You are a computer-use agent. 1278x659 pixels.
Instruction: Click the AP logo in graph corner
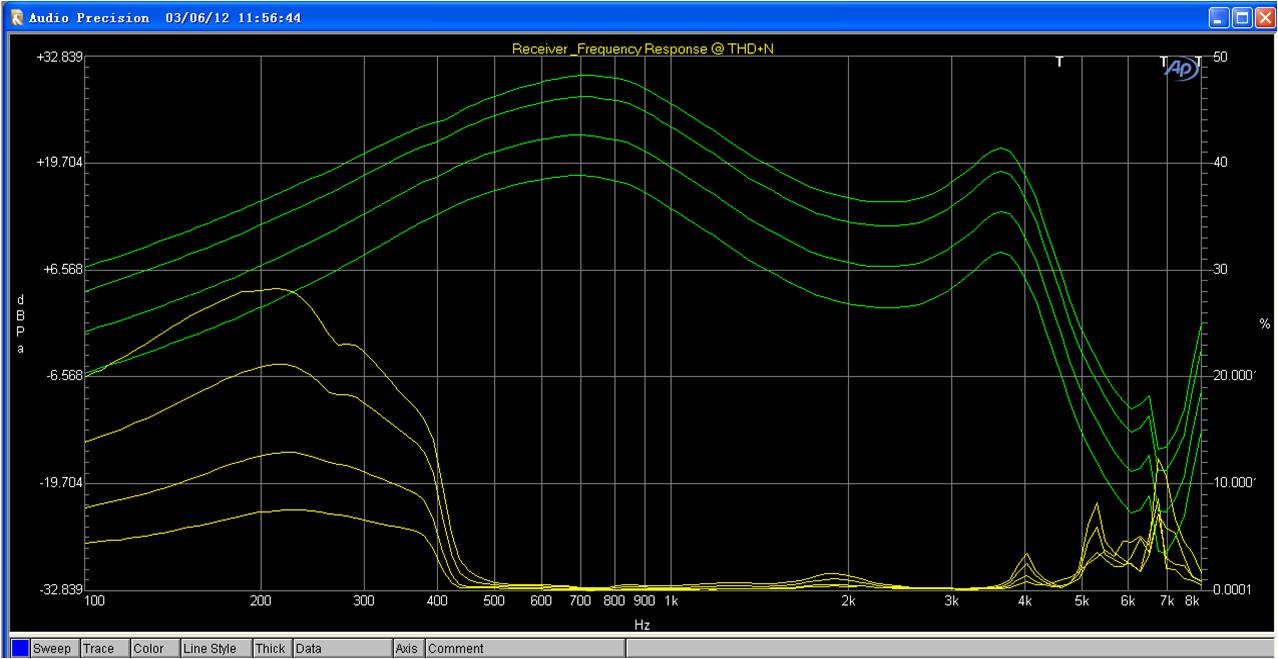tap(1182, 69)
